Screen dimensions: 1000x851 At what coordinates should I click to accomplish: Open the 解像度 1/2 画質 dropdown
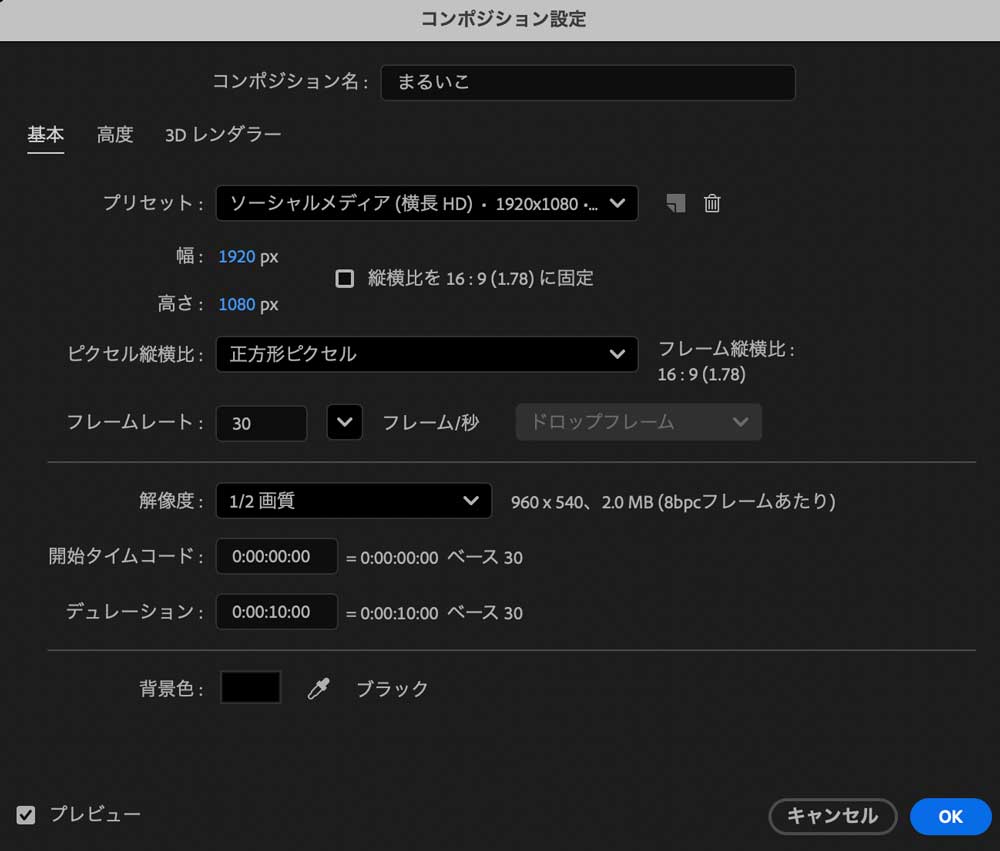(x=353, y=501)
